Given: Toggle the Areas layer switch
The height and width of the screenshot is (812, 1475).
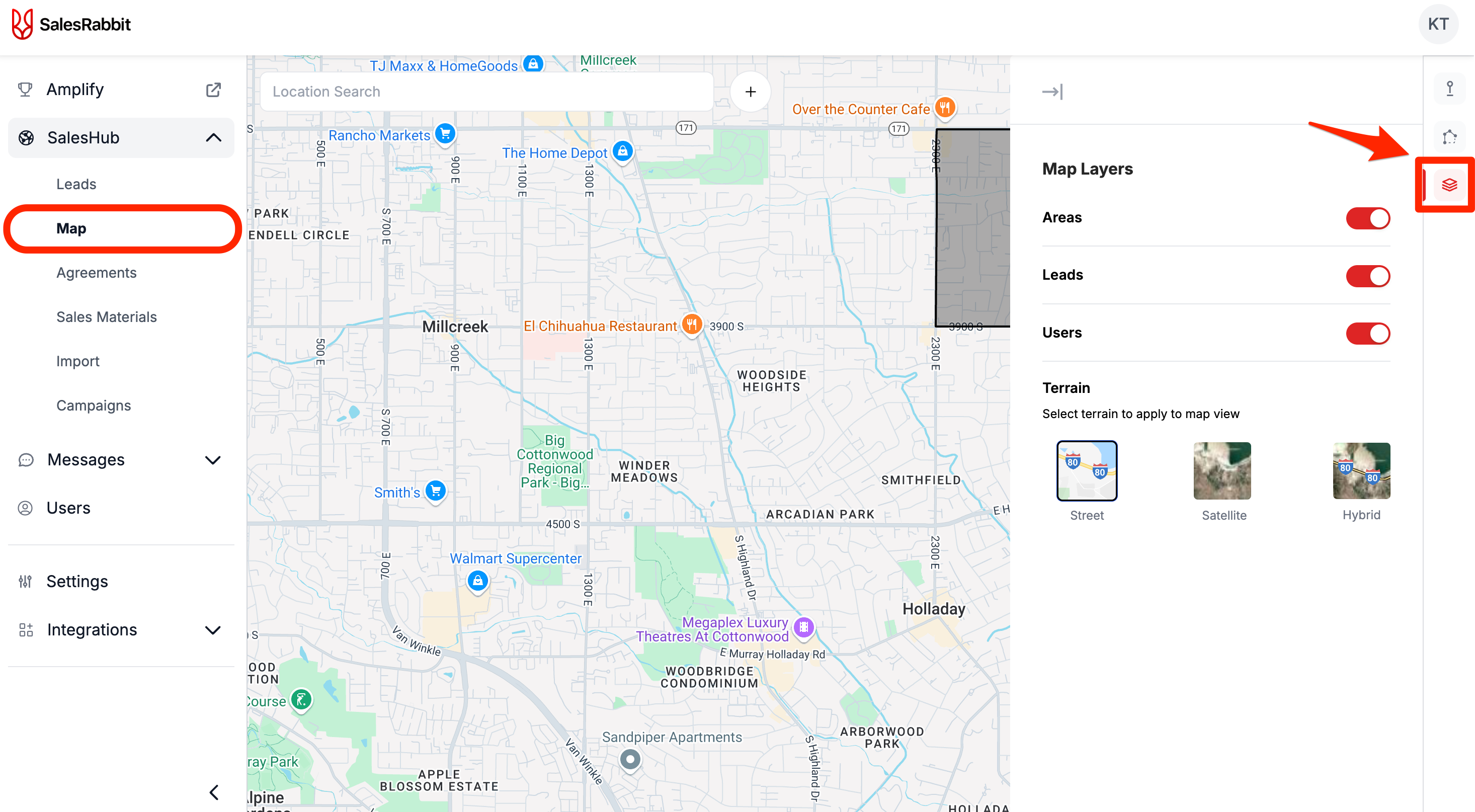Looking at the screenshot, I should coord(1368,218).
